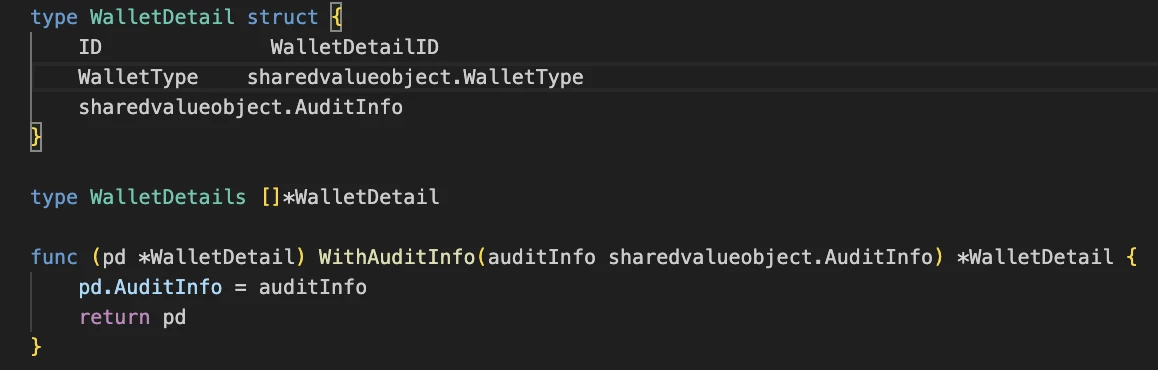Click the return keyword
Viewport: 1158px width, 370px height.
[x=114, y=318]
